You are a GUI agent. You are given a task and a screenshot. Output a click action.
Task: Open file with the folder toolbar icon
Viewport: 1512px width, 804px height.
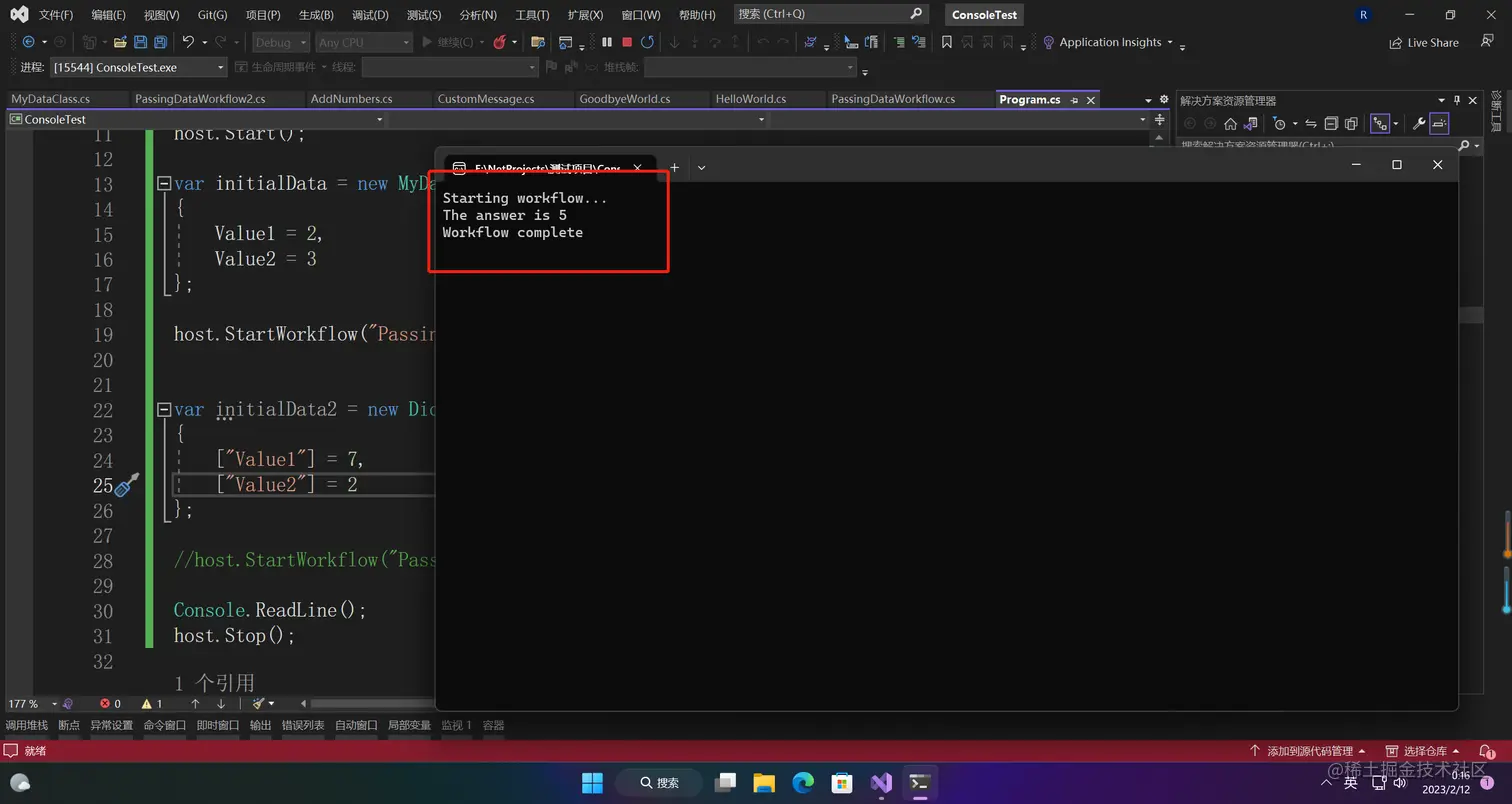click(x=120, y=42)
